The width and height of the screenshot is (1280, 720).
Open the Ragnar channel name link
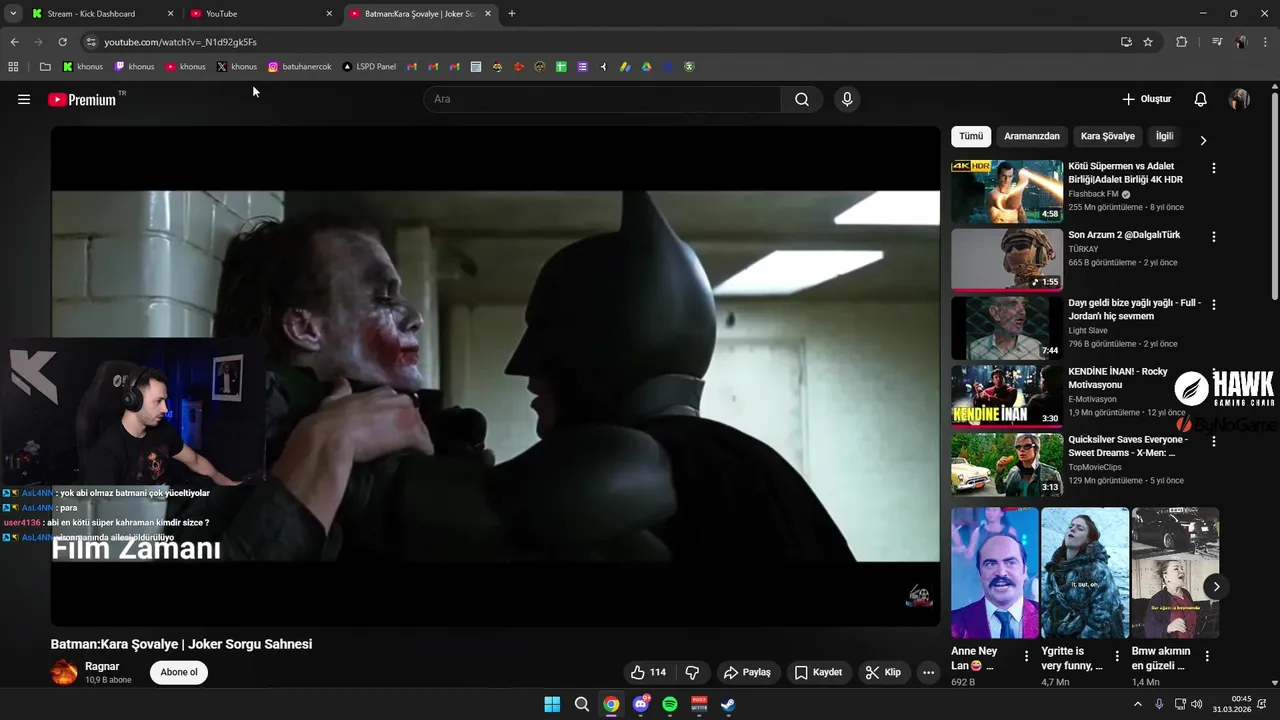[x=102, y=666]
